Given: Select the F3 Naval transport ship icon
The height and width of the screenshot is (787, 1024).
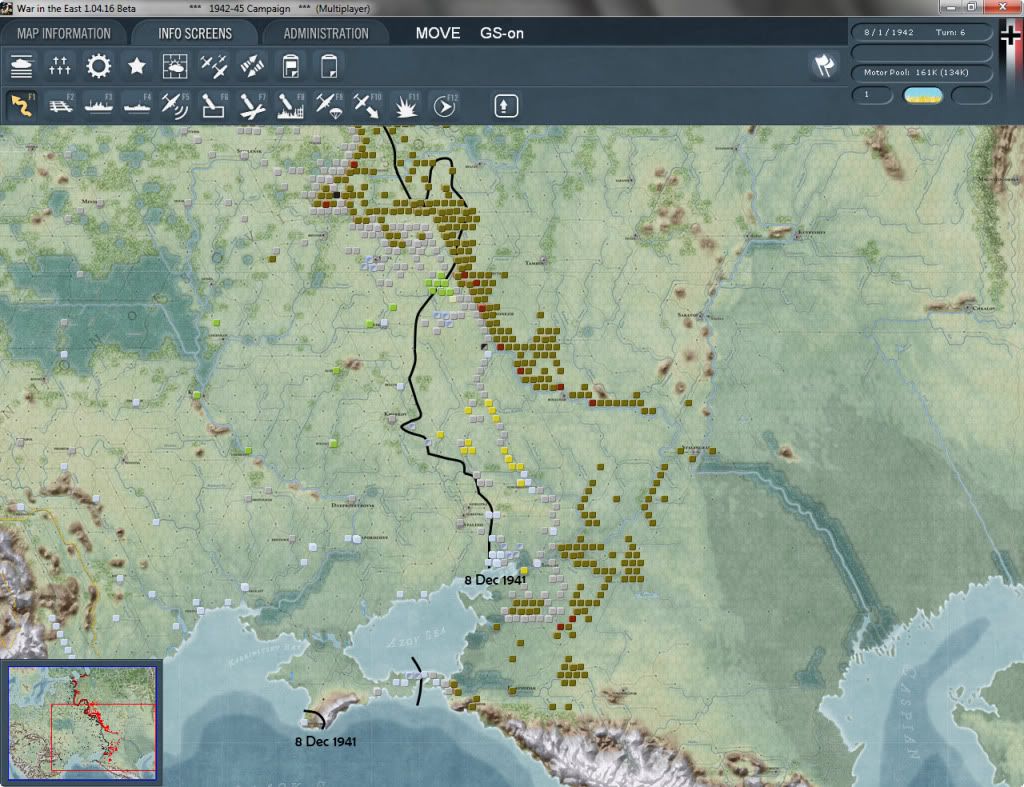Looking at the screenshot, I should (99, 106).
